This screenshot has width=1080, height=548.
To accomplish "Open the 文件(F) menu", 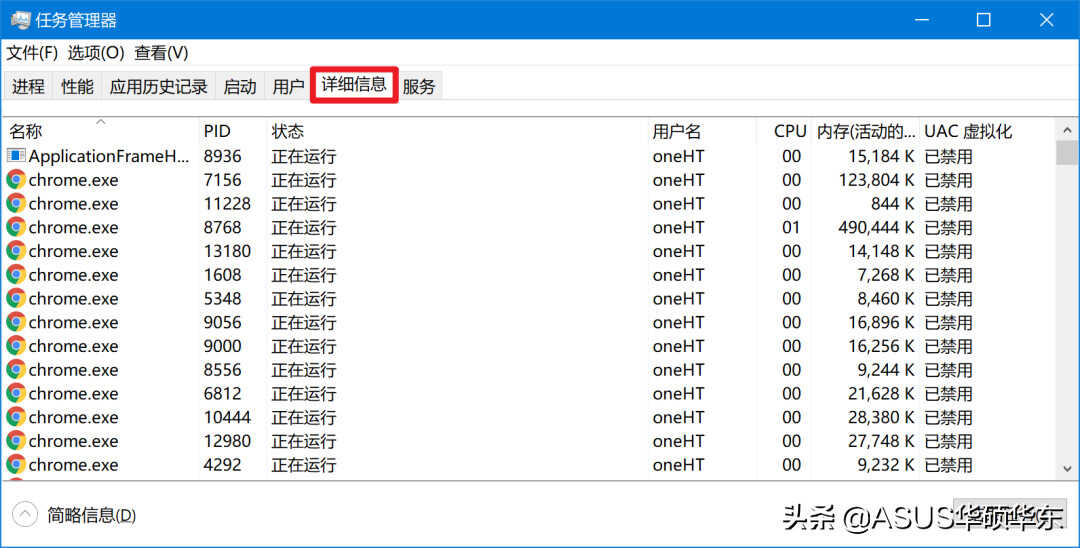I will pyautogui.click(x=32, y=52).
